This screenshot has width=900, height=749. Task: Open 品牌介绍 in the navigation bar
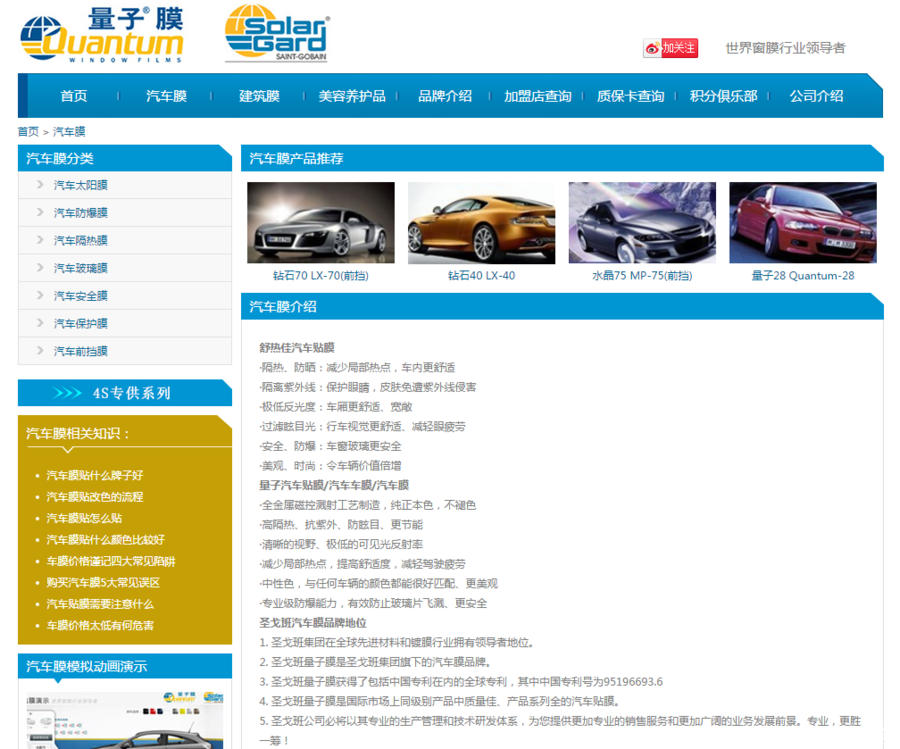coord(445,96)
